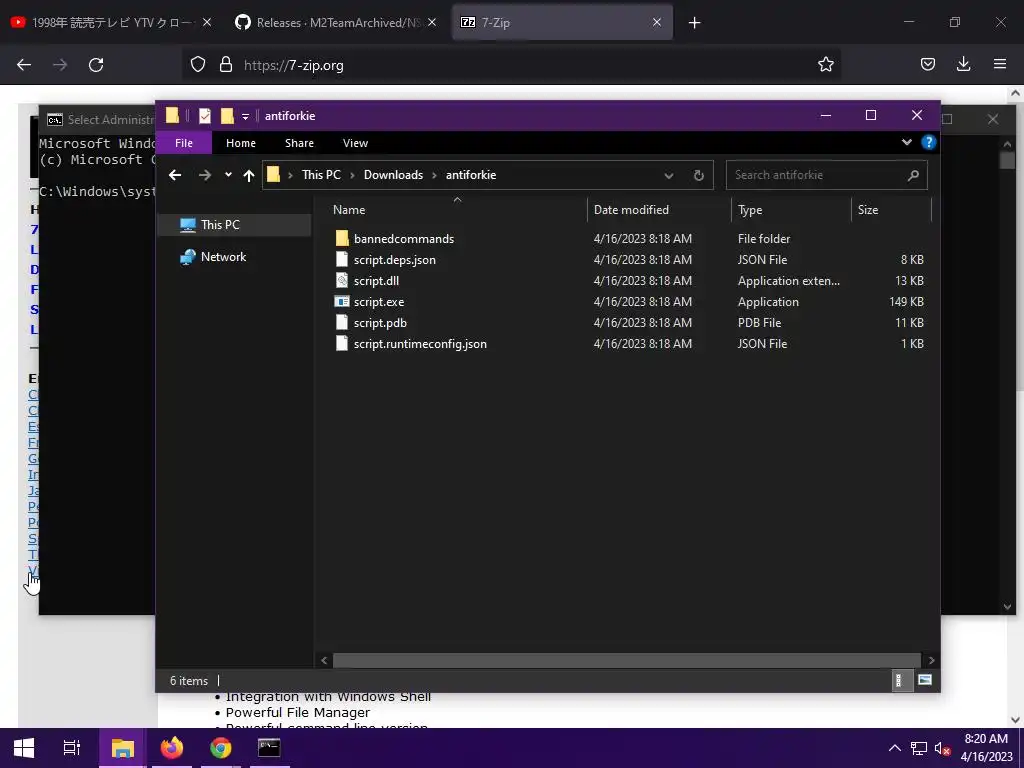Open the Share ribbon tab
The image size is (1024, 768).
[299, 143]
